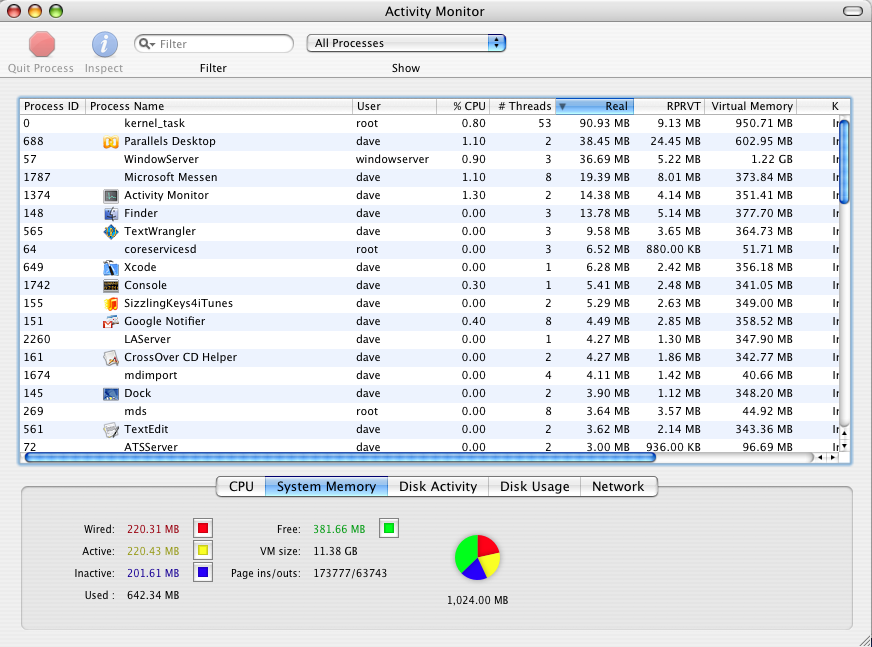Select the mds process row
872x647 pixels.
pos(428,412)
